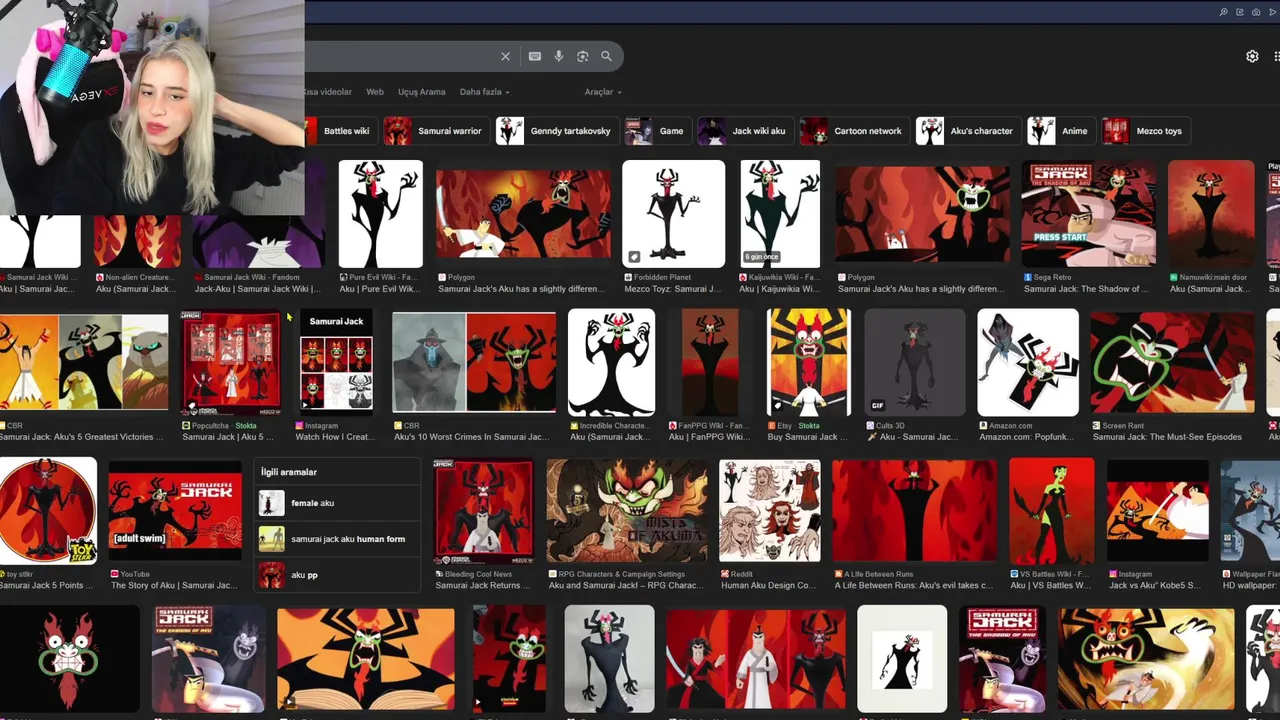The height and width of the screenshot is (720, 1280).
Task: Open the Screen Rant Must-See Episodes image
Action: coord(1172,362)
